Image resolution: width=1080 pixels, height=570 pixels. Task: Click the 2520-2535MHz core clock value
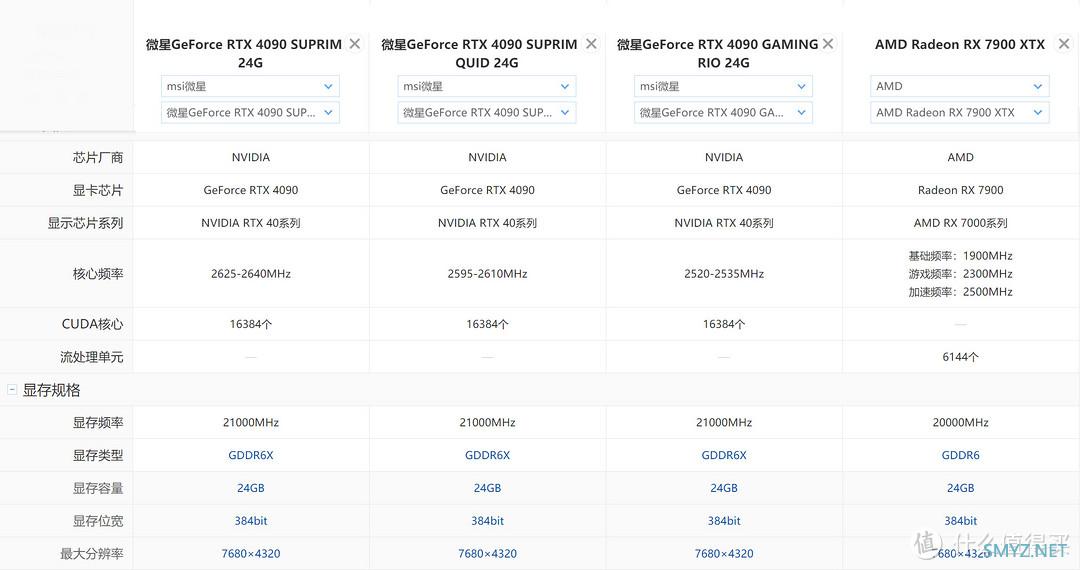click(x=724, y=274)
